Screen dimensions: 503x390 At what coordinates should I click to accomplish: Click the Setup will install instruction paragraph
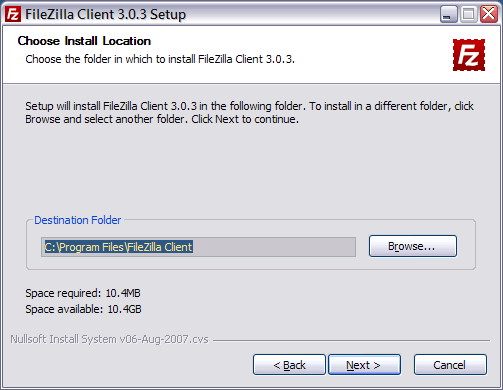(249, 112)
